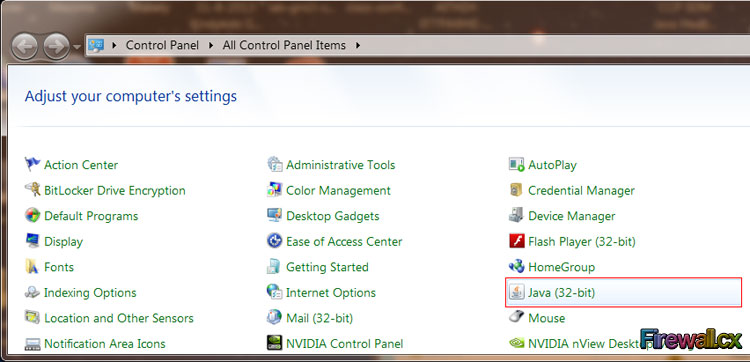Open the Ease of Access Center link
Screen dimensions: 750x362
click(x=344, y=241)
